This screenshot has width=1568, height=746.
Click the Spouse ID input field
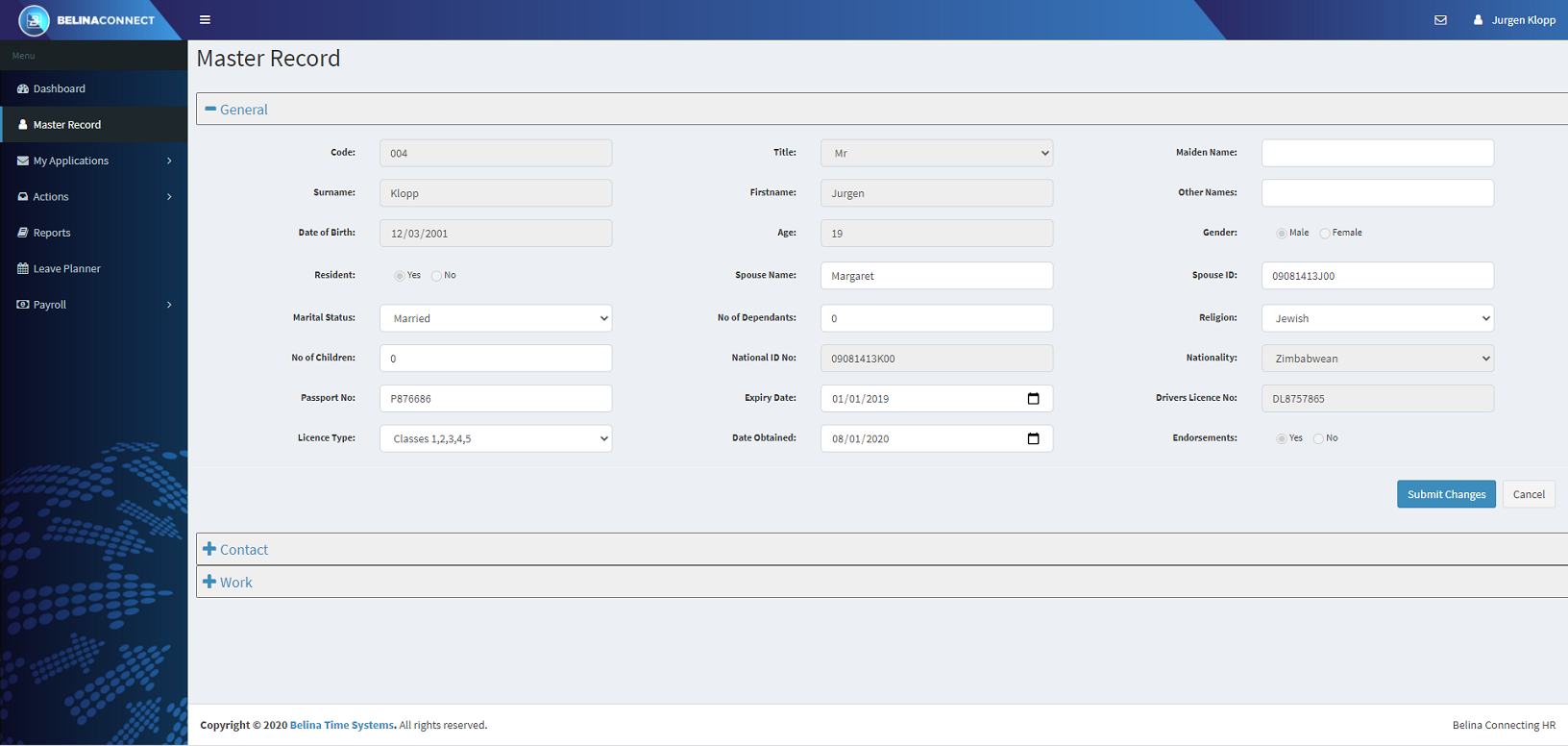(1378, 276)
